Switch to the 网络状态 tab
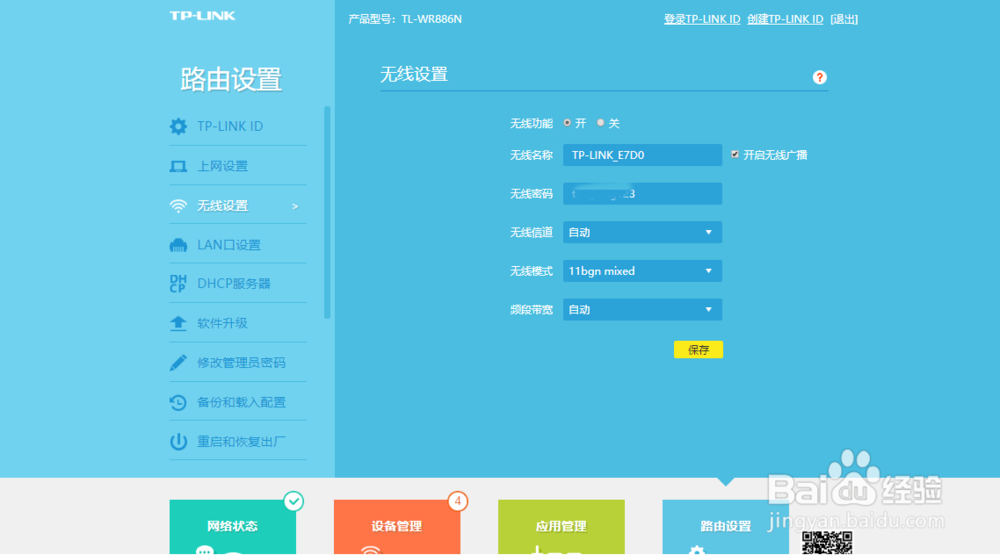 (x=233, y=527)
